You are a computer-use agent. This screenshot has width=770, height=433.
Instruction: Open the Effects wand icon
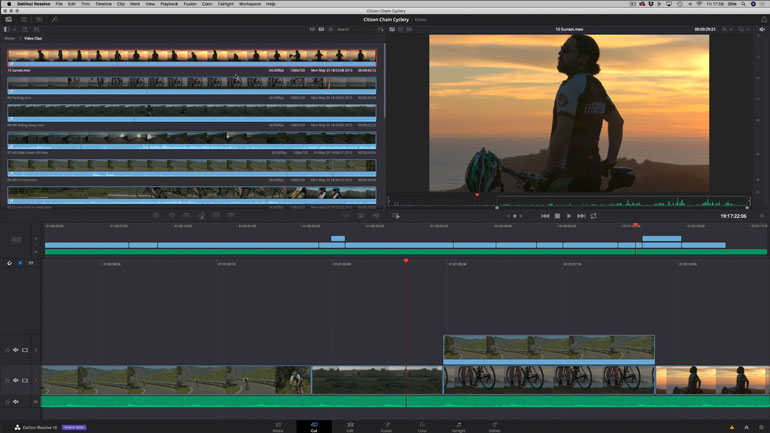55,20
